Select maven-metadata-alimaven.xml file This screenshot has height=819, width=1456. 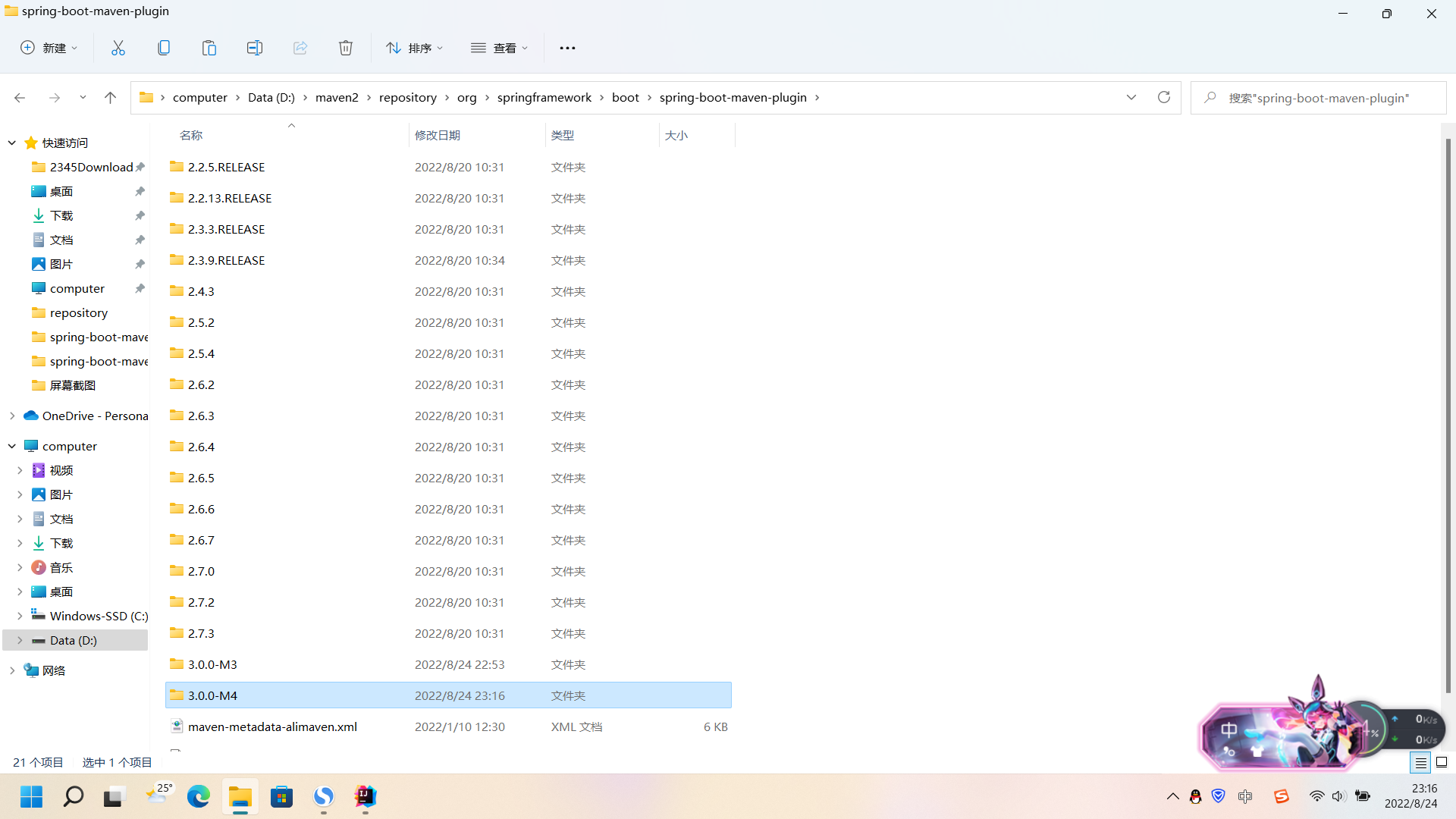pyautogui.click(x=448, y=726)
